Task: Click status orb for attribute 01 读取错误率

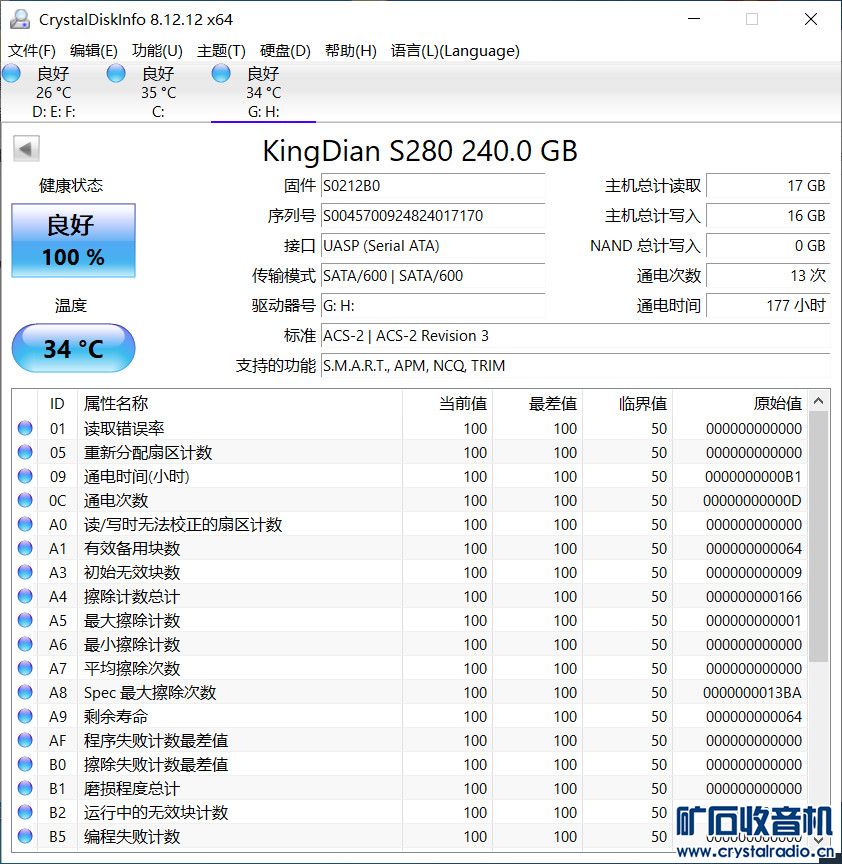Action: [x=25, y=428]
